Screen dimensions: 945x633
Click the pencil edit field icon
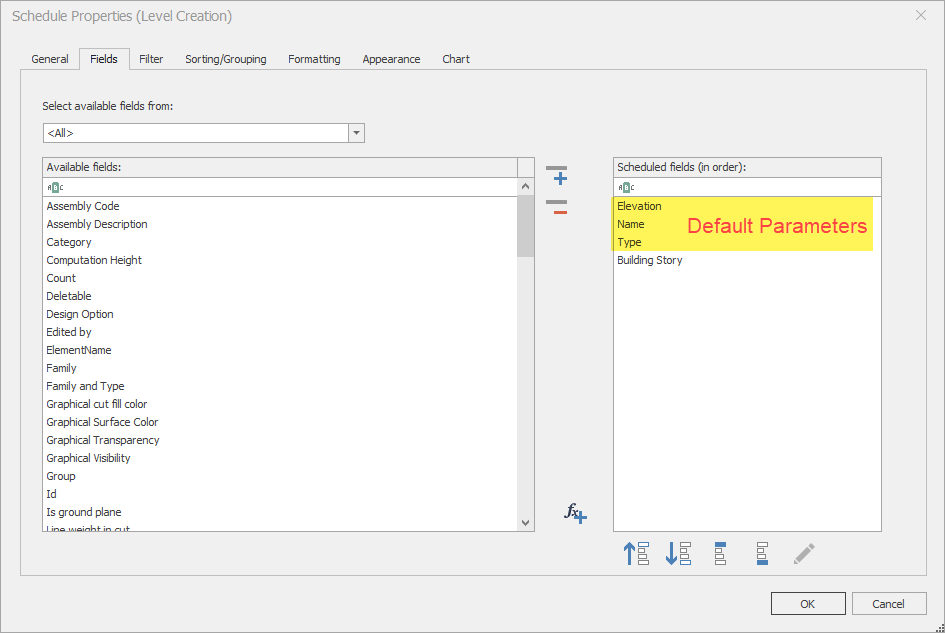click(804, 553)
